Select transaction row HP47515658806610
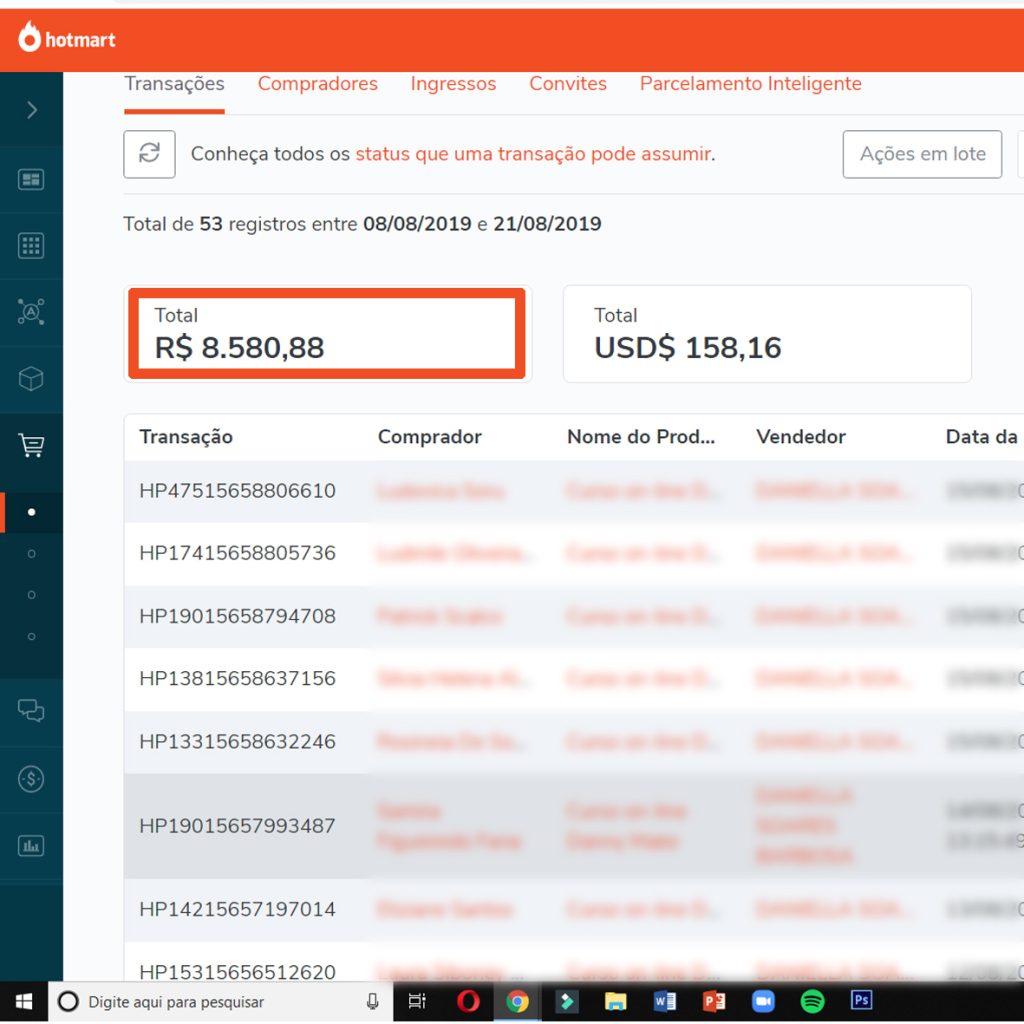Screen dimensions: 1024x1024 click(237, 491)
